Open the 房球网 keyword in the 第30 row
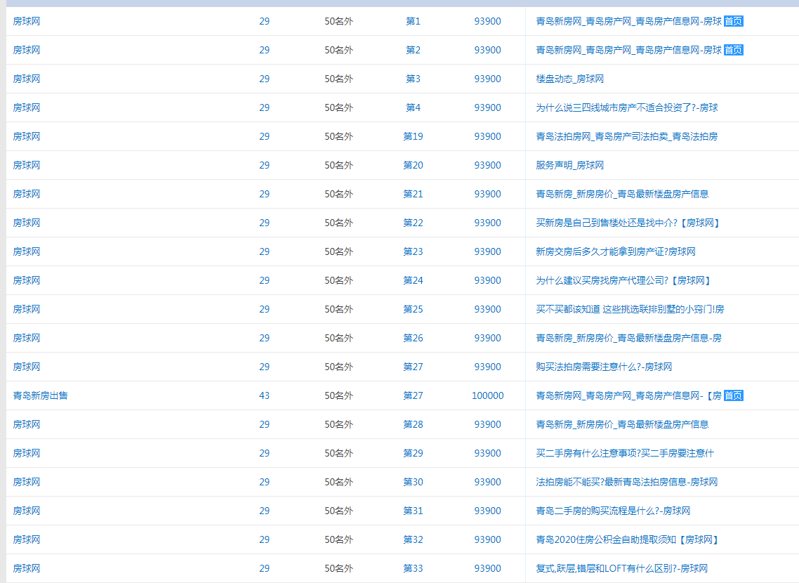The image size is (799, 583). 26,482
